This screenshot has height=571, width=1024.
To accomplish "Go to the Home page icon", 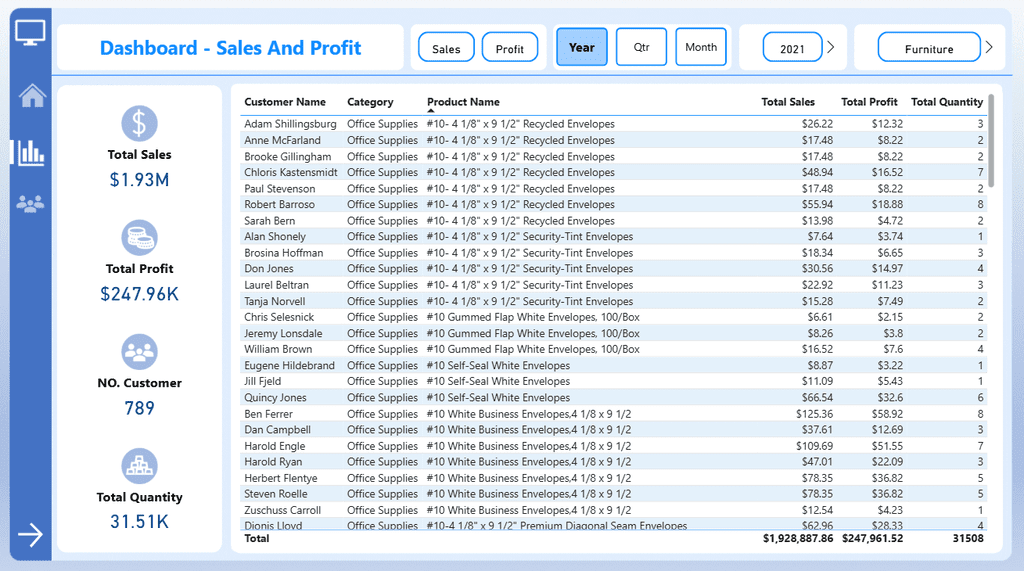I will 32,95.
